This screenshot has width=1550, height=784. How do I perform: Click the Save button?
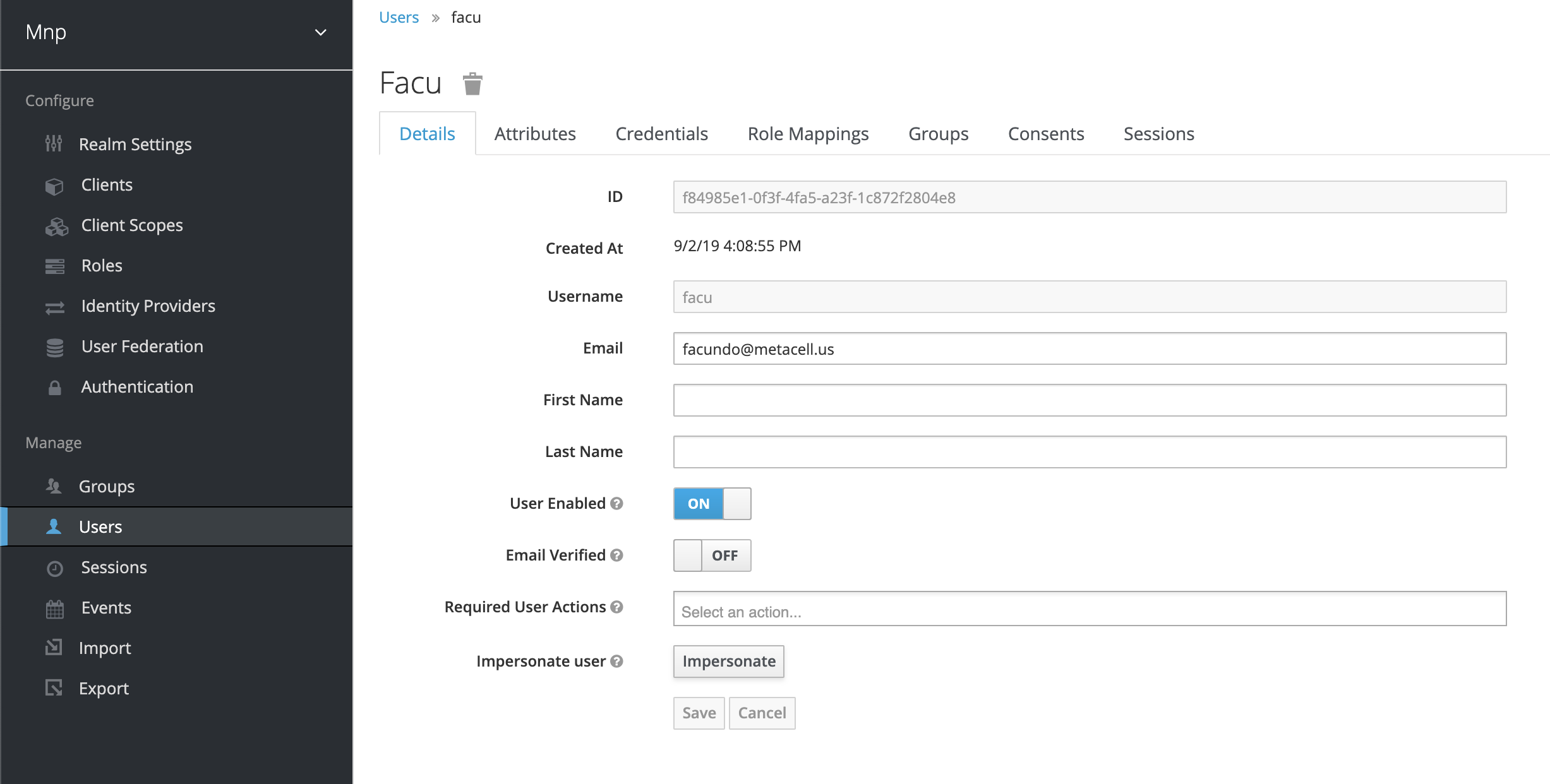click(699, 713)
